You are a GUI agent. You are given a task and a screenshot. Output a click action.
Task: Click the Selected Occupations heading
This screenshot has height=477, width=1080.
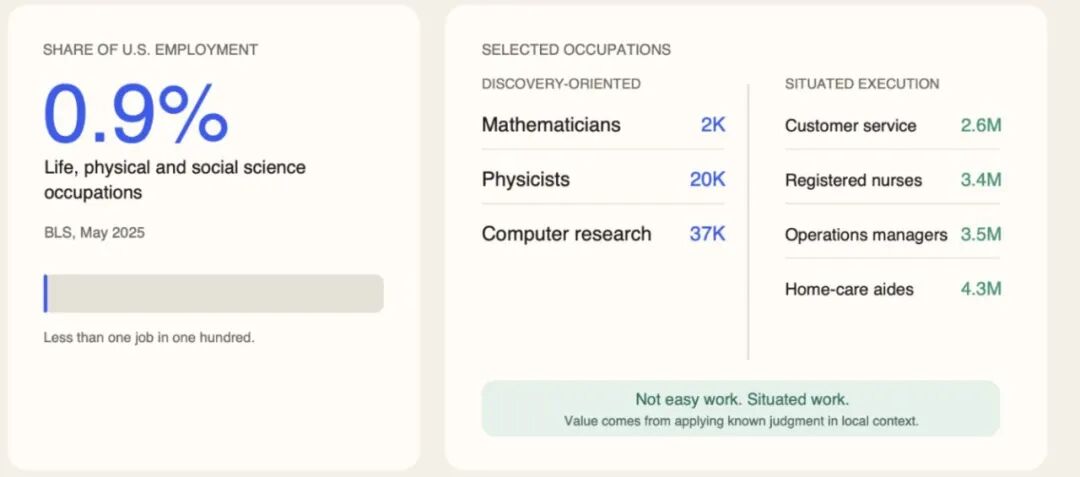[x=576, y=50]
